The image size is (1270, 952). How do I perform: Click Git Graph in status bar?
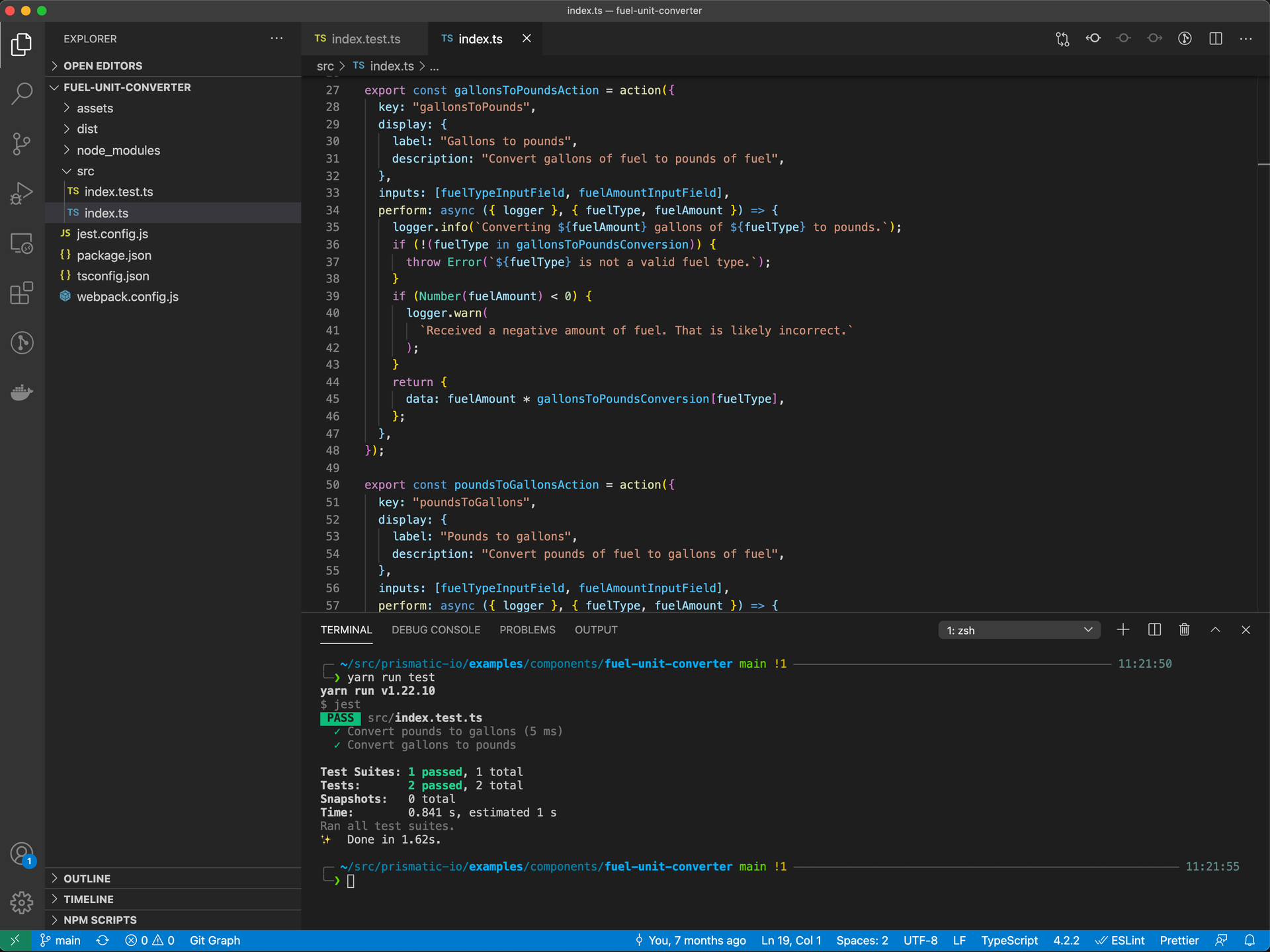(x=214, y=940)
